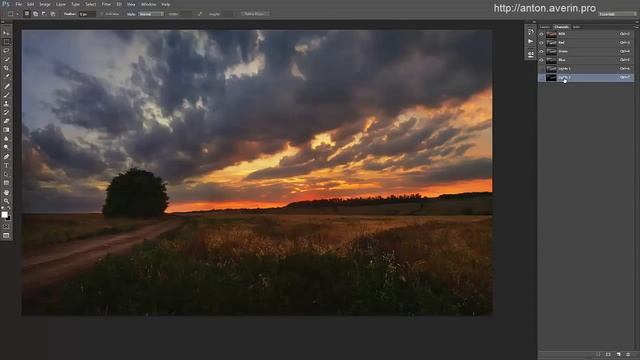This screenshot has width=640, height=360.
Task: Select the Zoom tool
Action: [6, 201]
